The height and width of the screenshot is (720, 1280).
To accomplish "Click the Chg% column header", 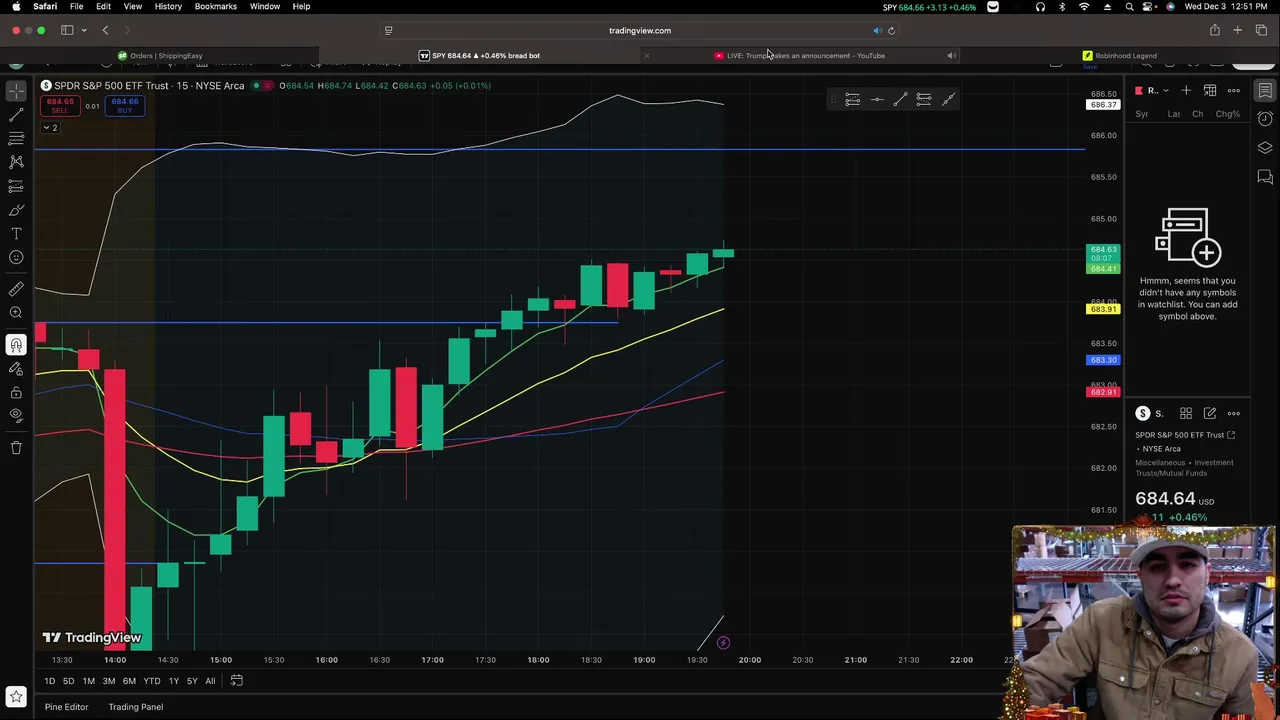I will [x=1227, y=114].
